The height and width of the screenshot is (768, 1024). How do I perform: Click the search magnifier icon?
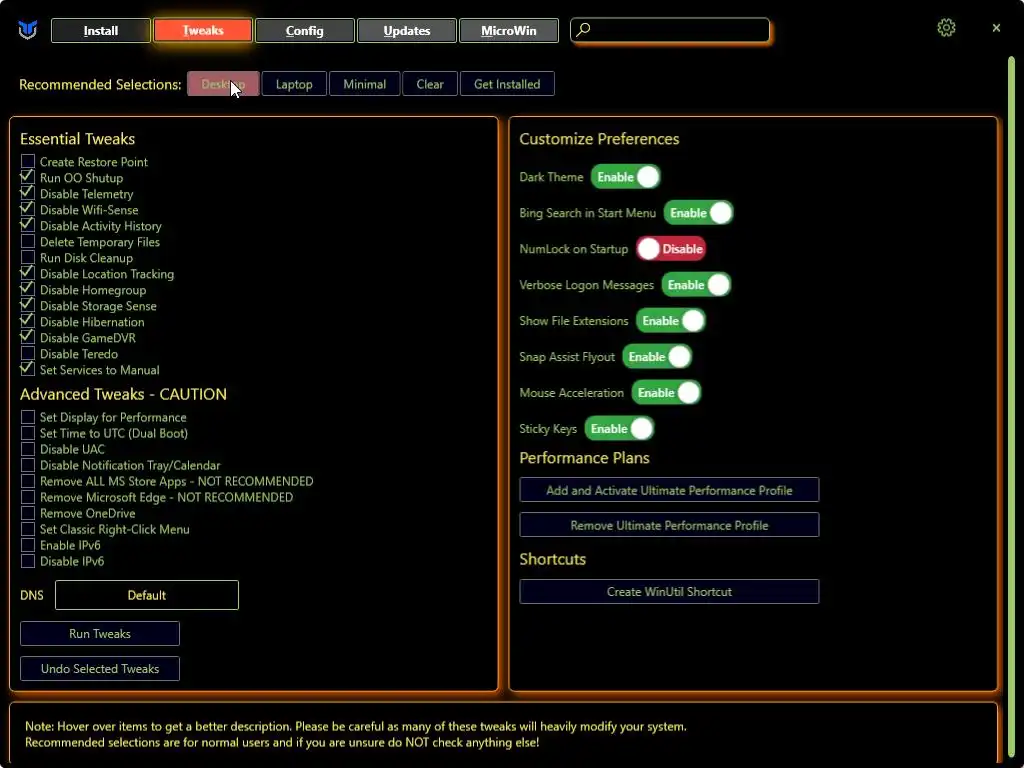coord(583,29)
